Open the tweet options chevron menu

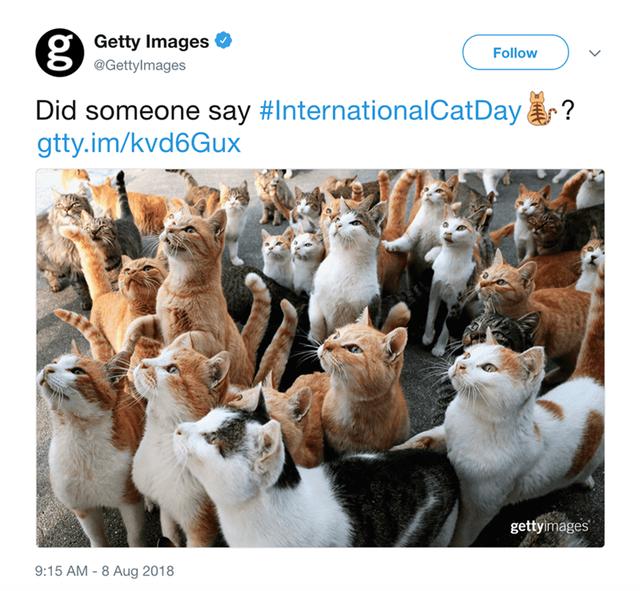[x=595, y=53]
